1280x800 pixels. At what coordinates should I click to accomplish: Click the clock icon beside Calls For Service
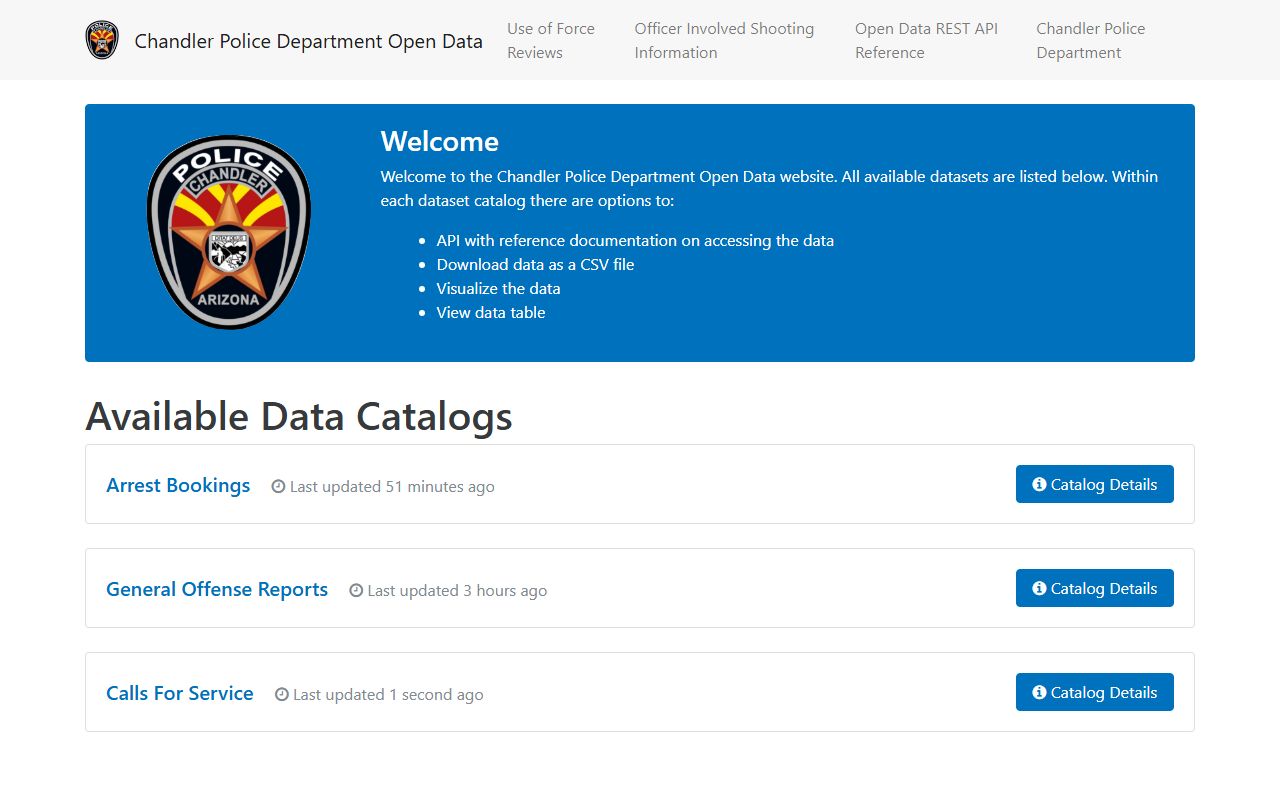point(282,694)
